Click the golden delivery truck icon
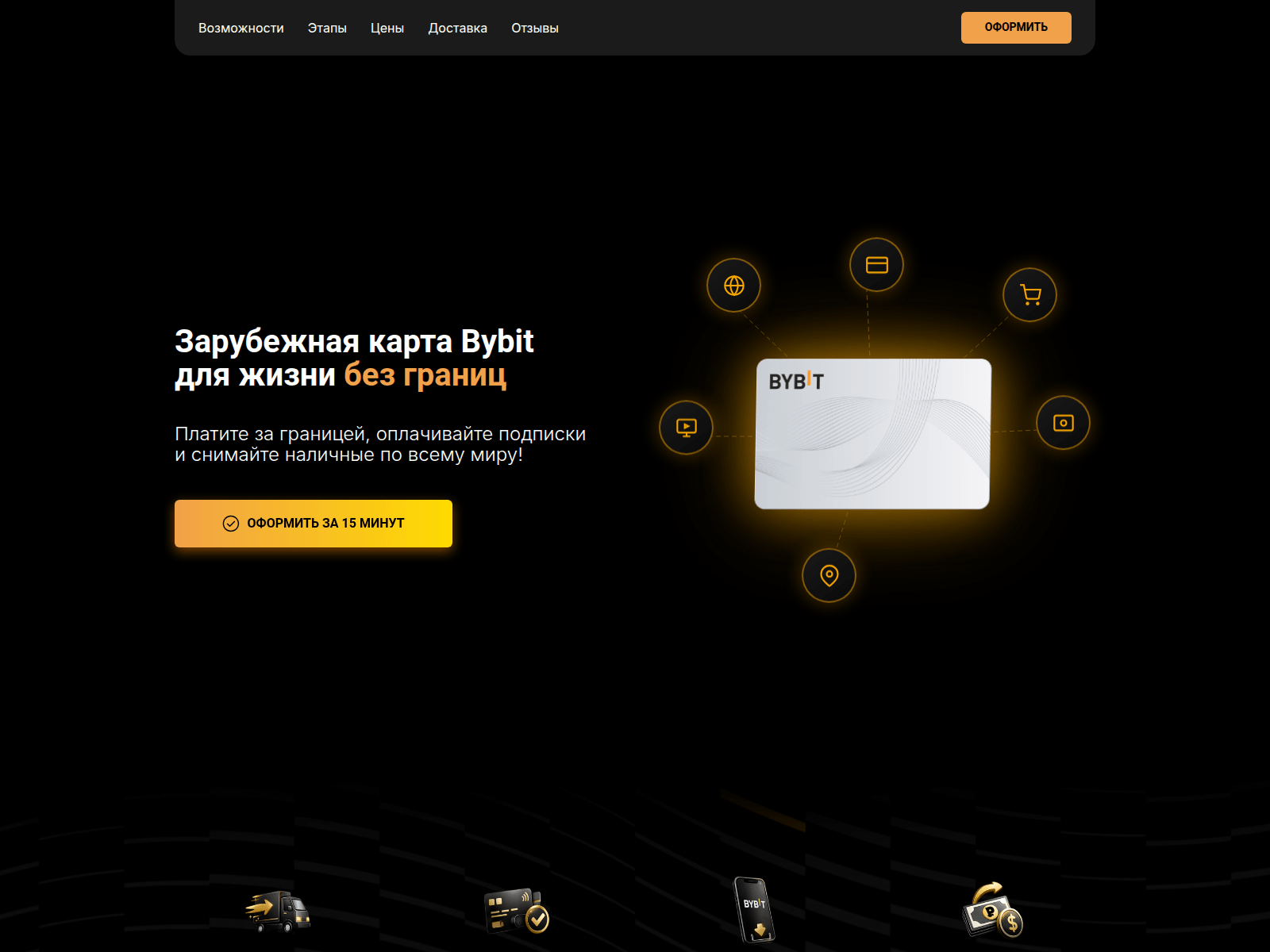This screenshot has height=952, width=1270. (277, 911)
